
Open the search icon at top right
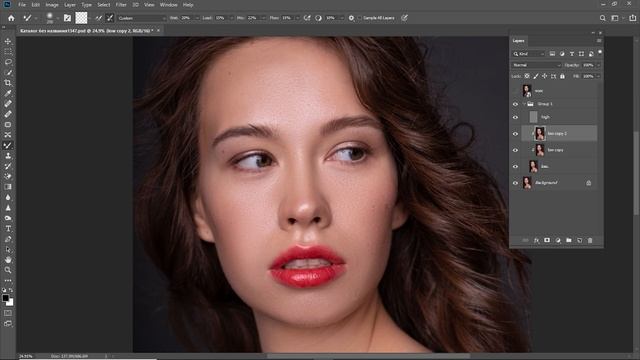pyautogui.click(x=602, y=18)
